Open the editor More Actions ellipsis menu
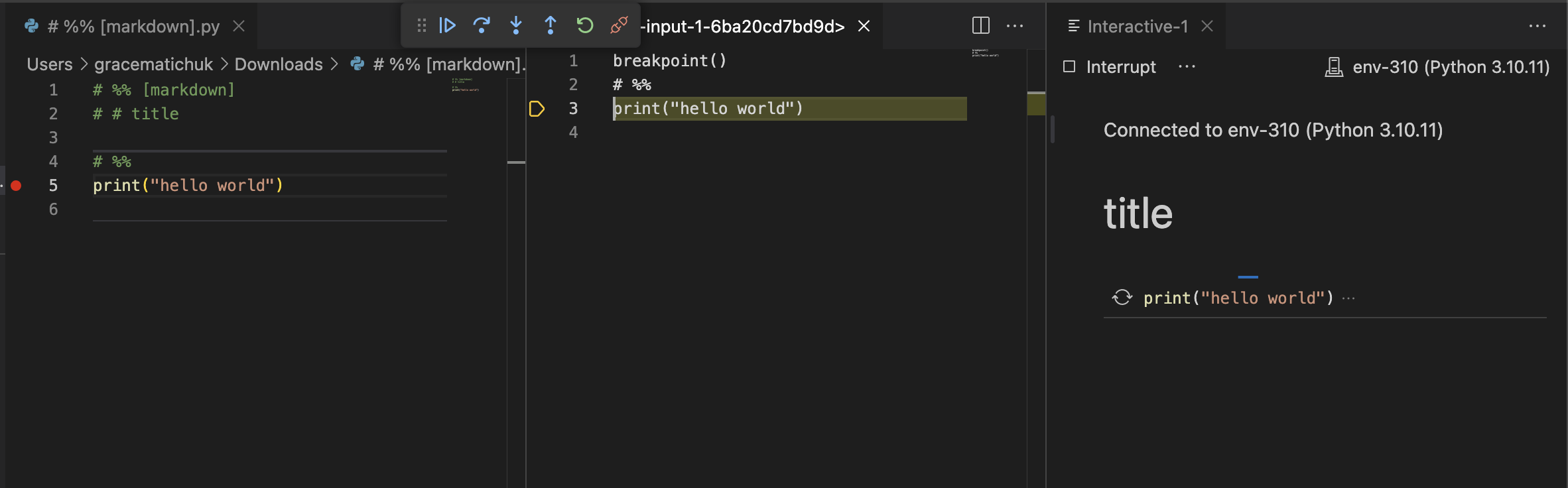The width and height of the screenshot is (1568, 488). coord(1016,25)
